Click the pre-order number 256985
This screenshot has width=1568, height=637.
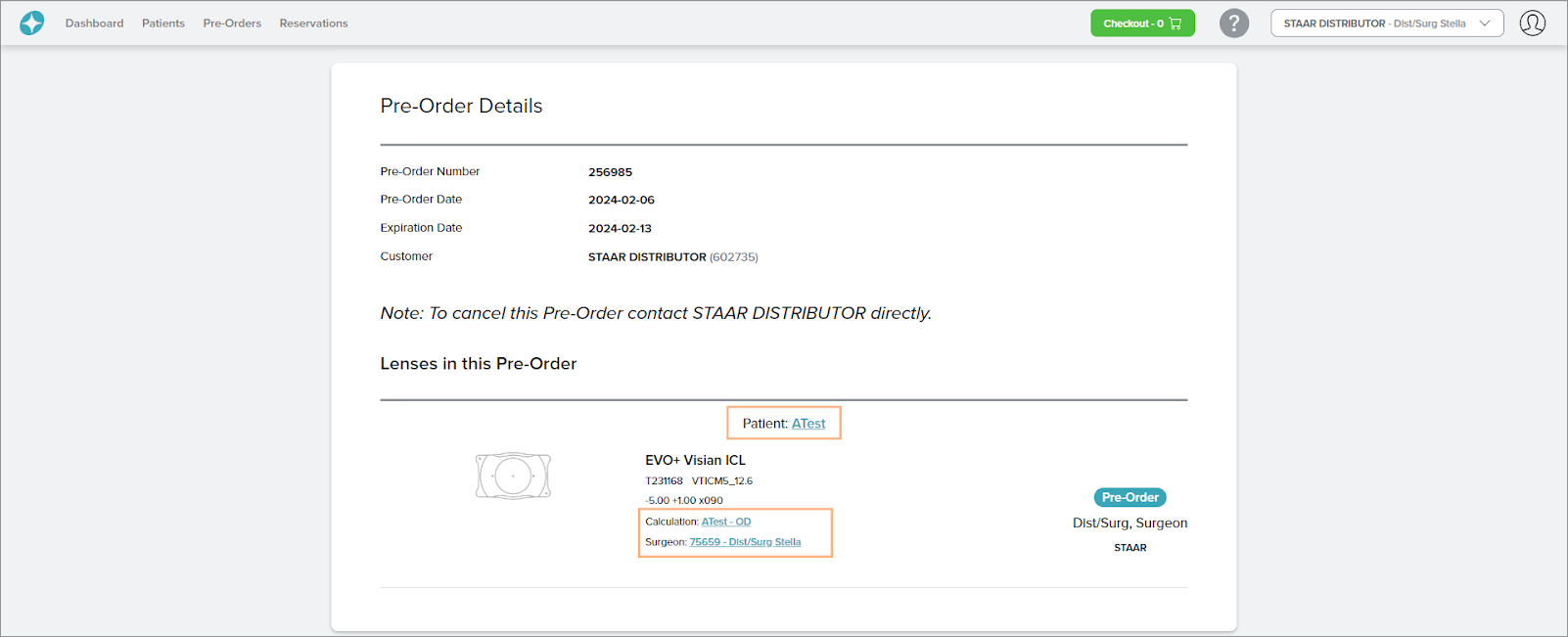point(610,172)
